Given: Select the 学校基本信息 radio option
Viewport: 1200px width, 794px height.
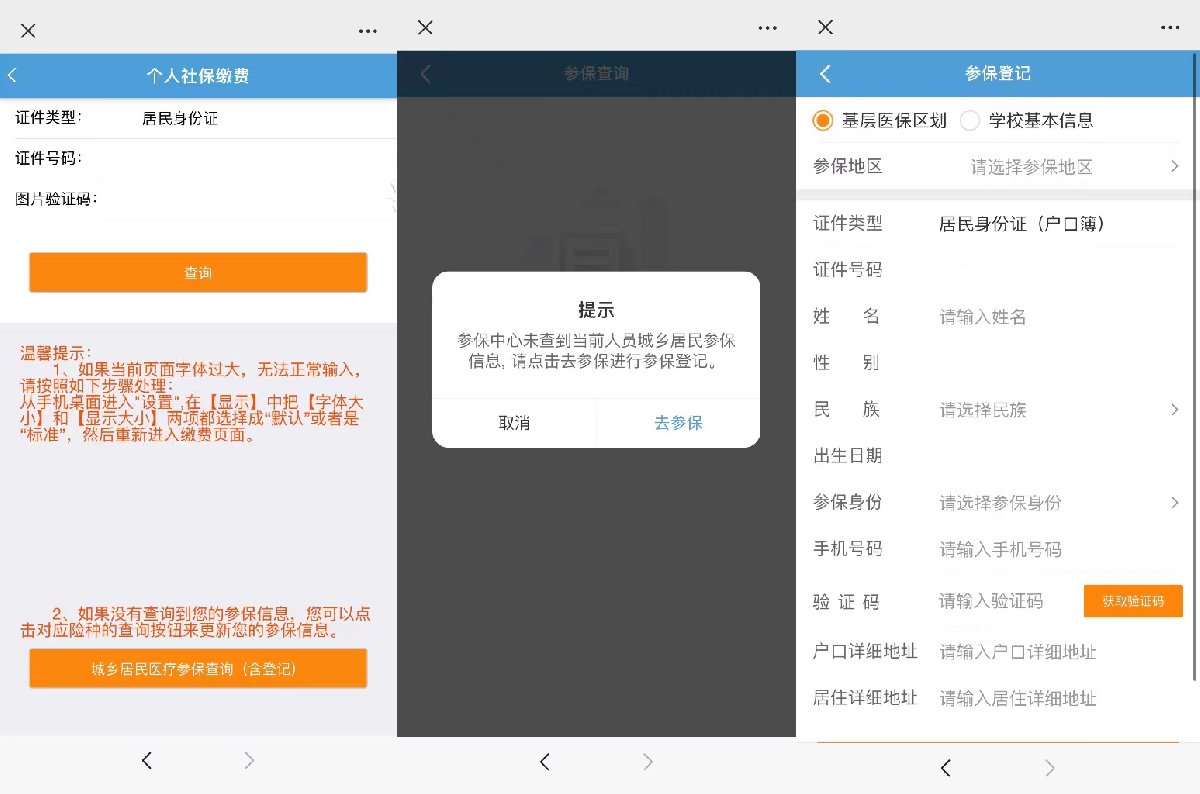Looking at the screenshot, I should (969, 121).
